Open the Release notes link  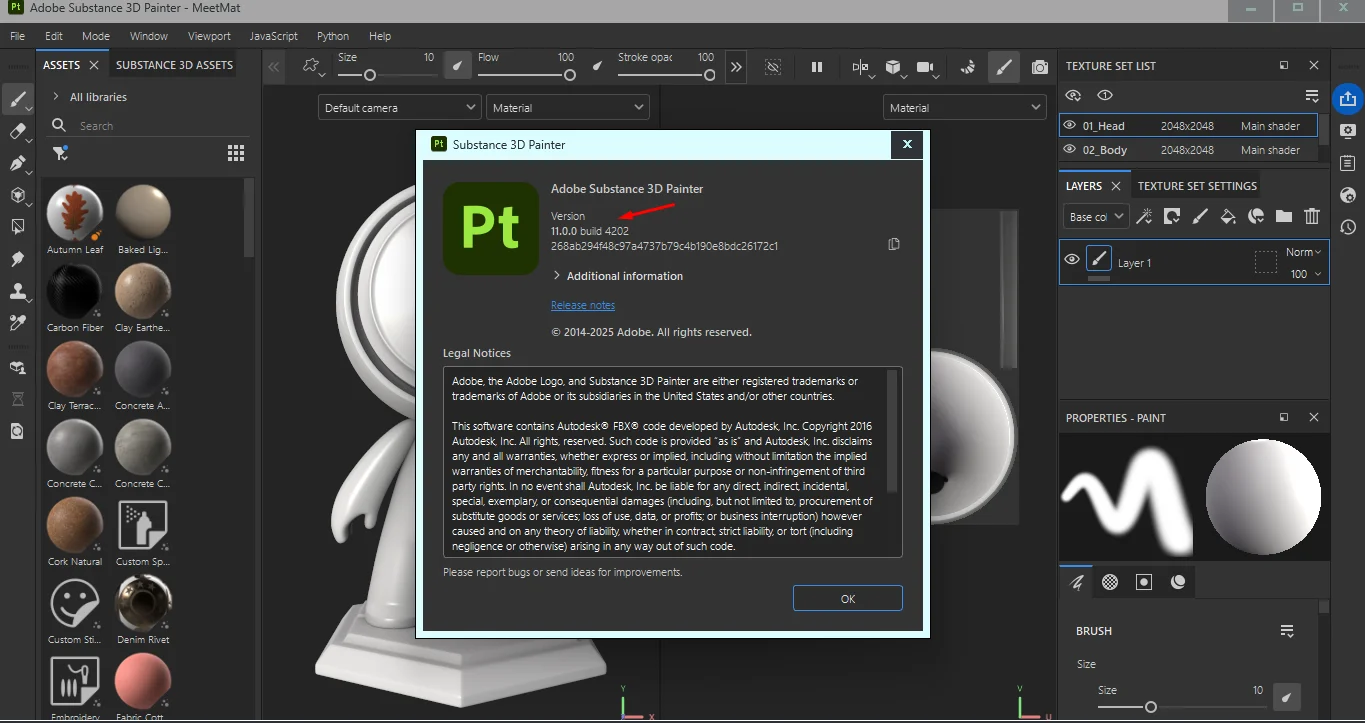(x=583, y=305)
